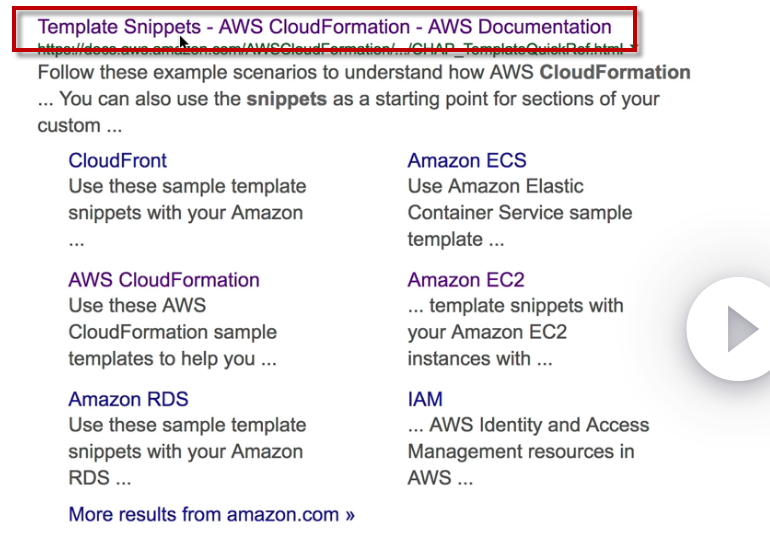
Task: Click the bold CloudFormation word in the snippet
Action: [x=614, y=73]
